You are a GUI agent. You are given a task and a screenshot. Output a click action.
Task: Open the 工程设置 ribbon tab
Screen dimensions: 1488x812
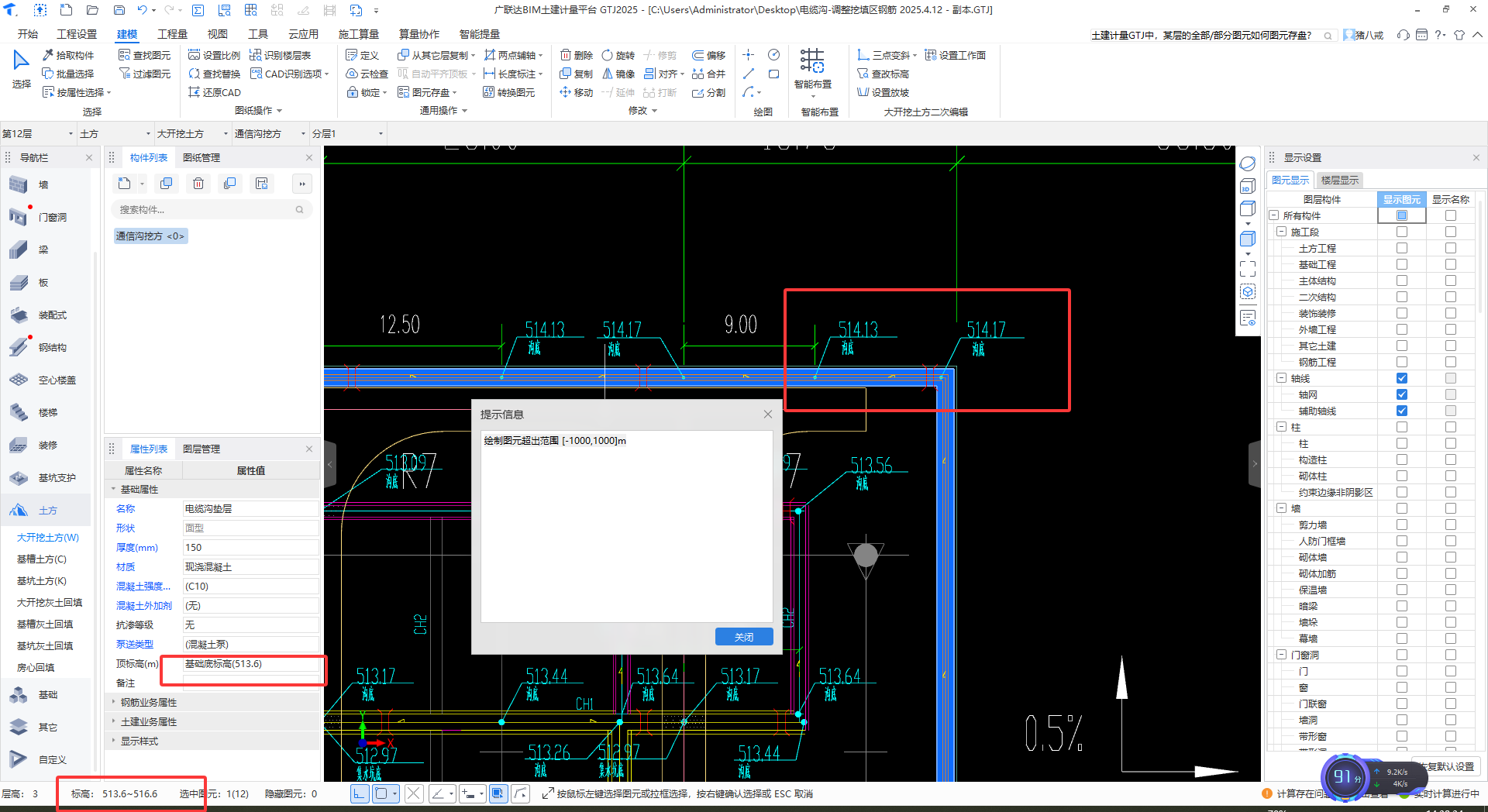pyautogui.click(x=77, y=34)
